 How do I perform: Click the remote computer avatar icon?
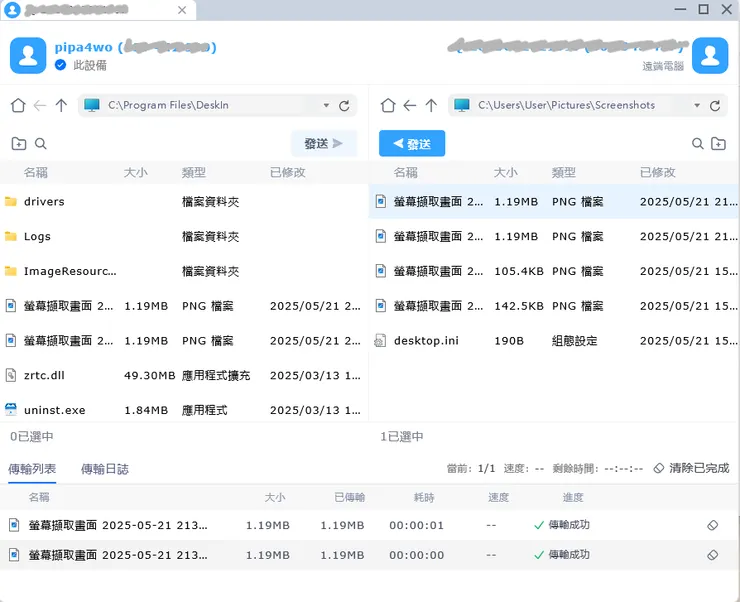(710, 56)
